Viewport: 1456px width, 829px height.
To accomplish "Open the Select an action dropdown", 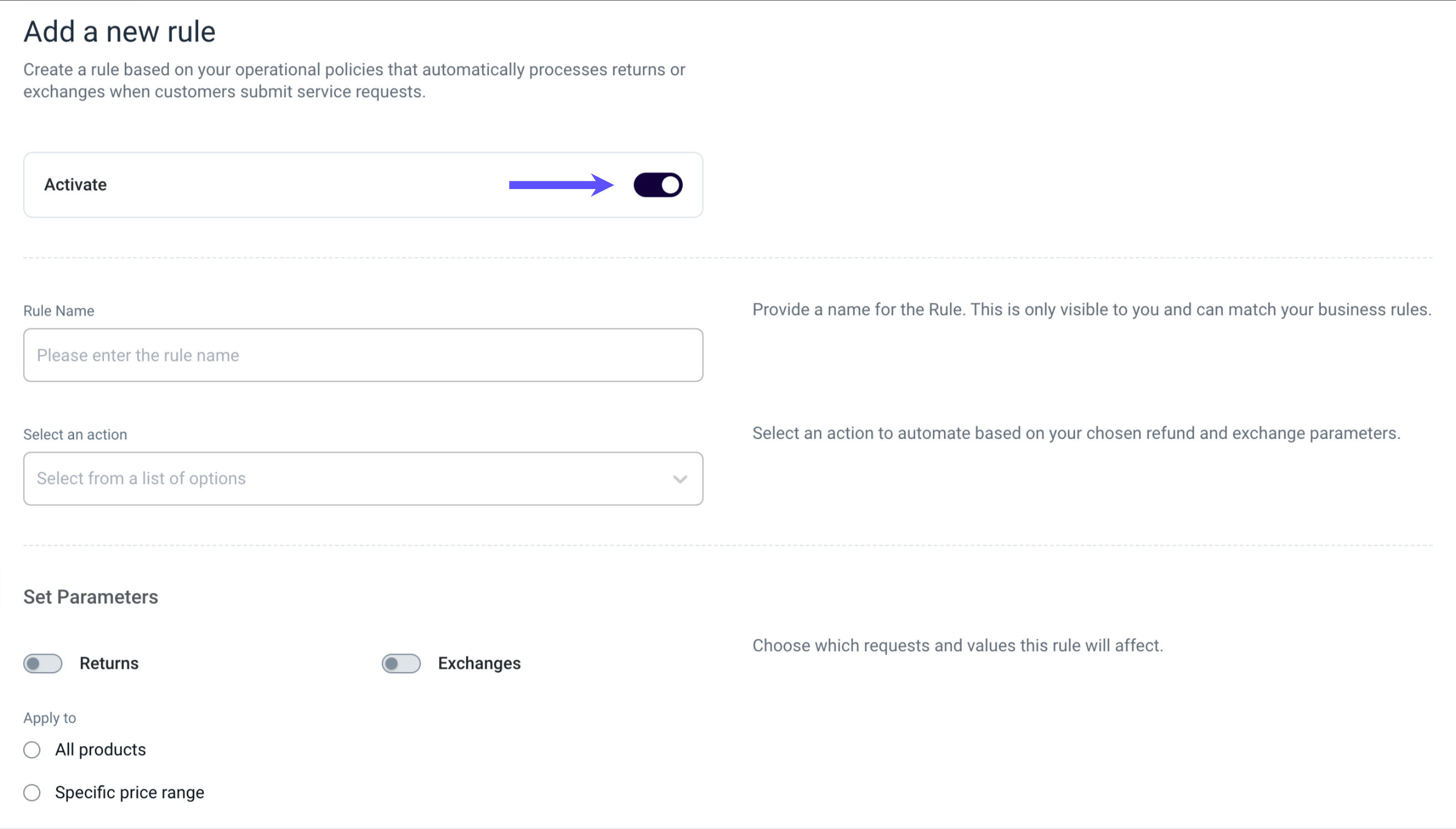I will point(362,478).
